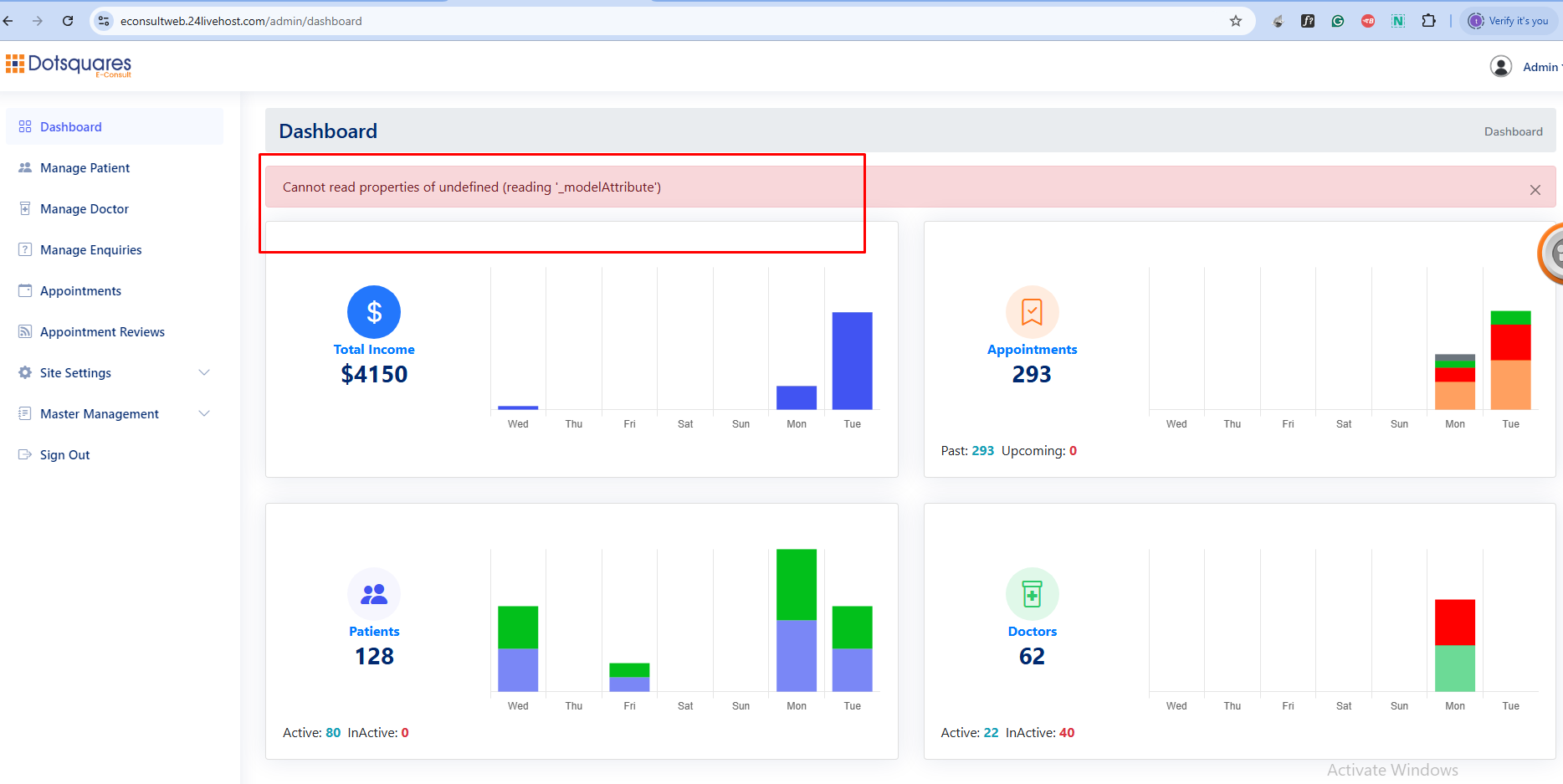The width and height of the screenshot is (1563, 784).
Task: Click the 'Past: 293' text
Action: click(967, 451)
